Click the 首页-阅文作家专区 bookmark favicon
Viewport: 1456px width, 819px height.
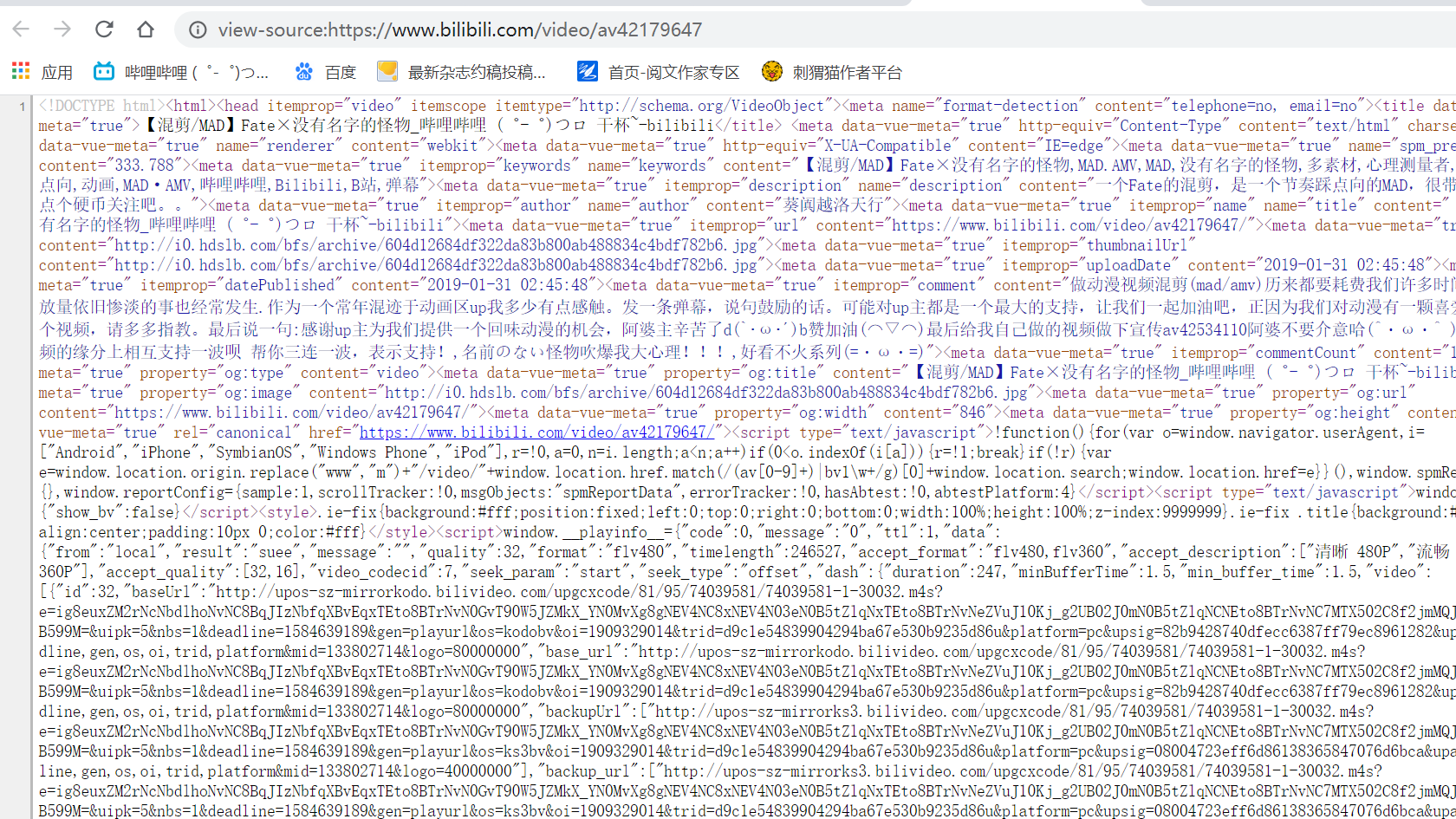click(x=587, y=71)
